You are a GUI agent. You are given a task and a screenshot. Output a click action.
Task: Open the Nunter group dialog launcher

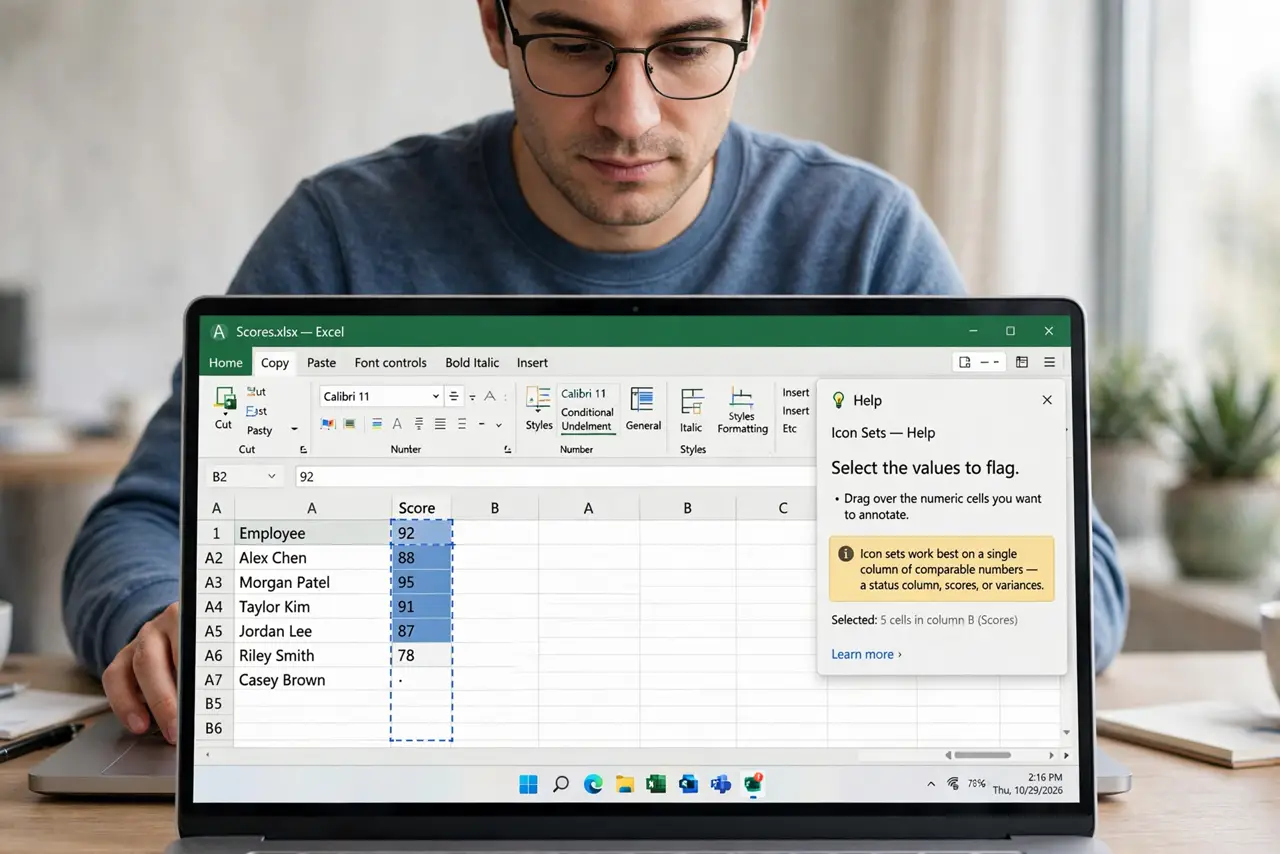[x=508, y=450]
